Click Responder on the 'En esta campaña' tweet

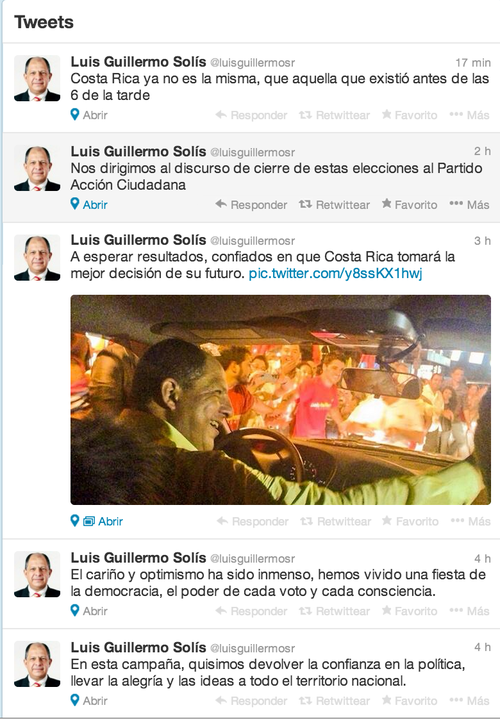pos(251,701)
